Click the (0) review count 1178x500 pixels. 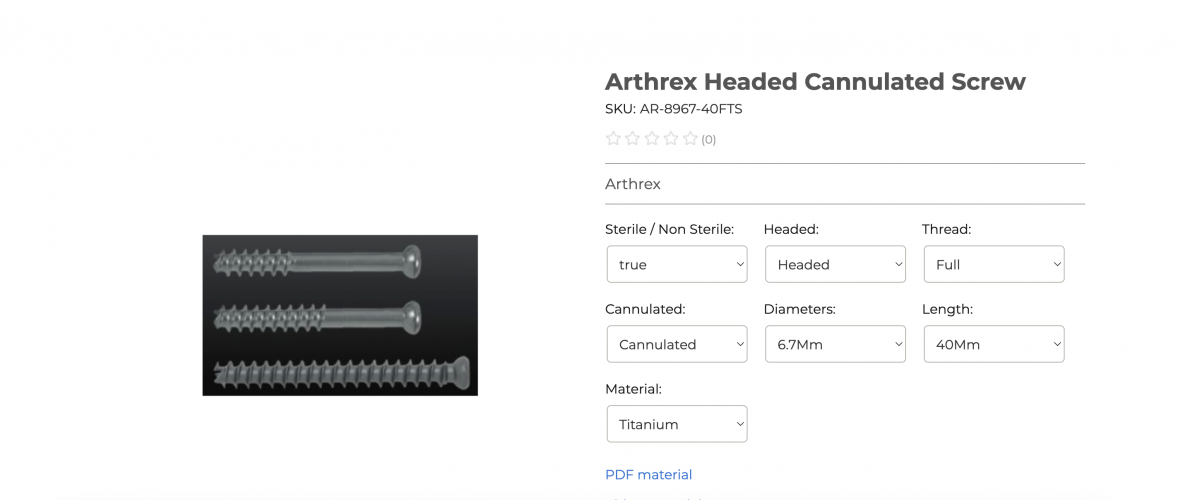pos(709,140)
